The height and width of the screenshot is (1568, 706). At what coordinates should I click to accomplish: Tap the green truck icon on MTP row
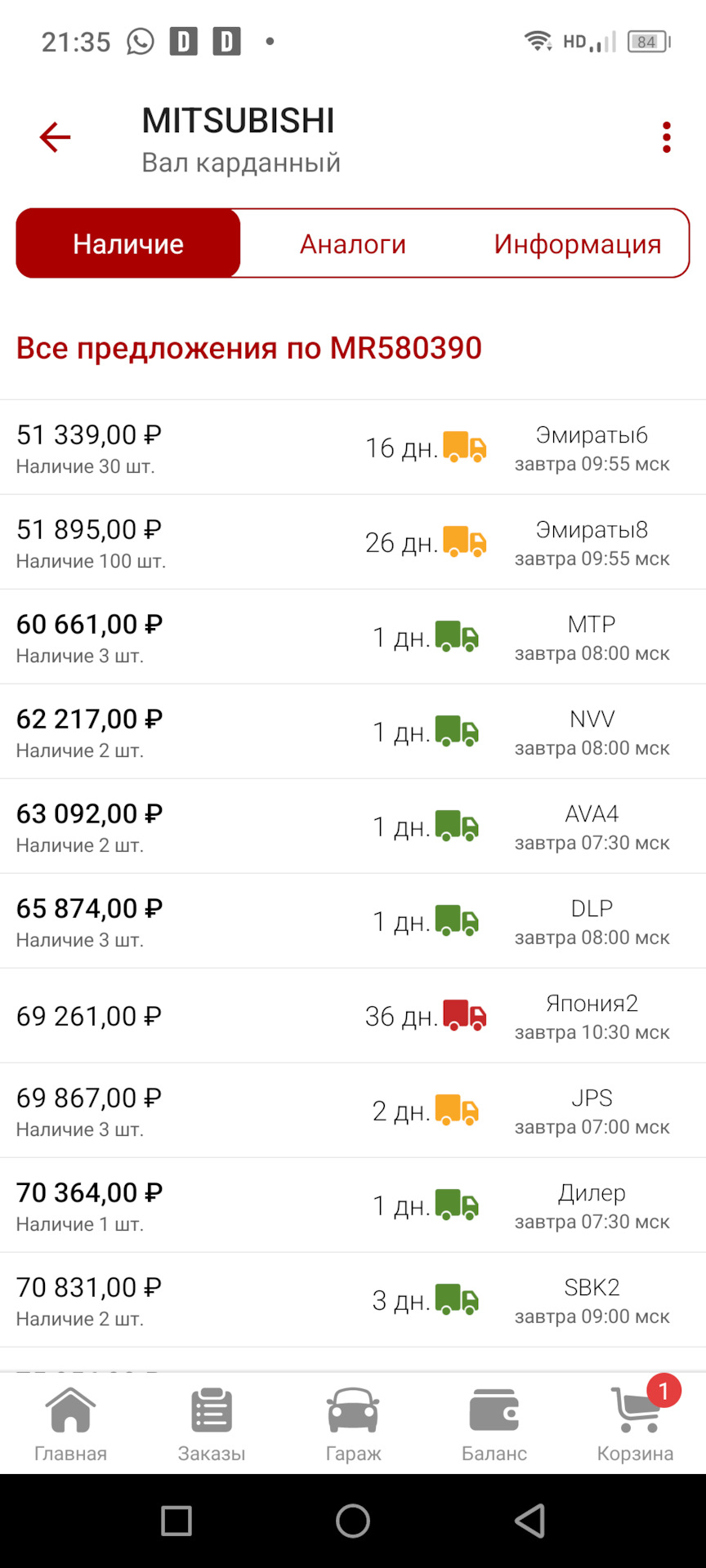[x=456, y=636]
